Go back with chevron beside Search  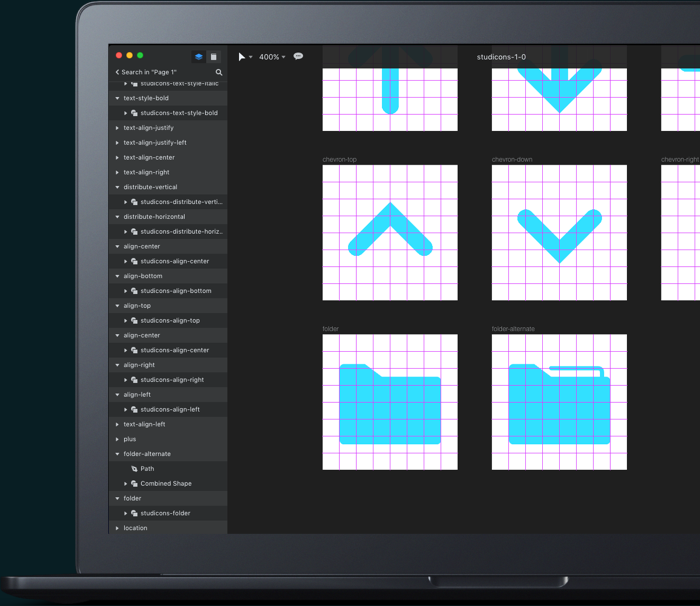click(x=117, y=72)
